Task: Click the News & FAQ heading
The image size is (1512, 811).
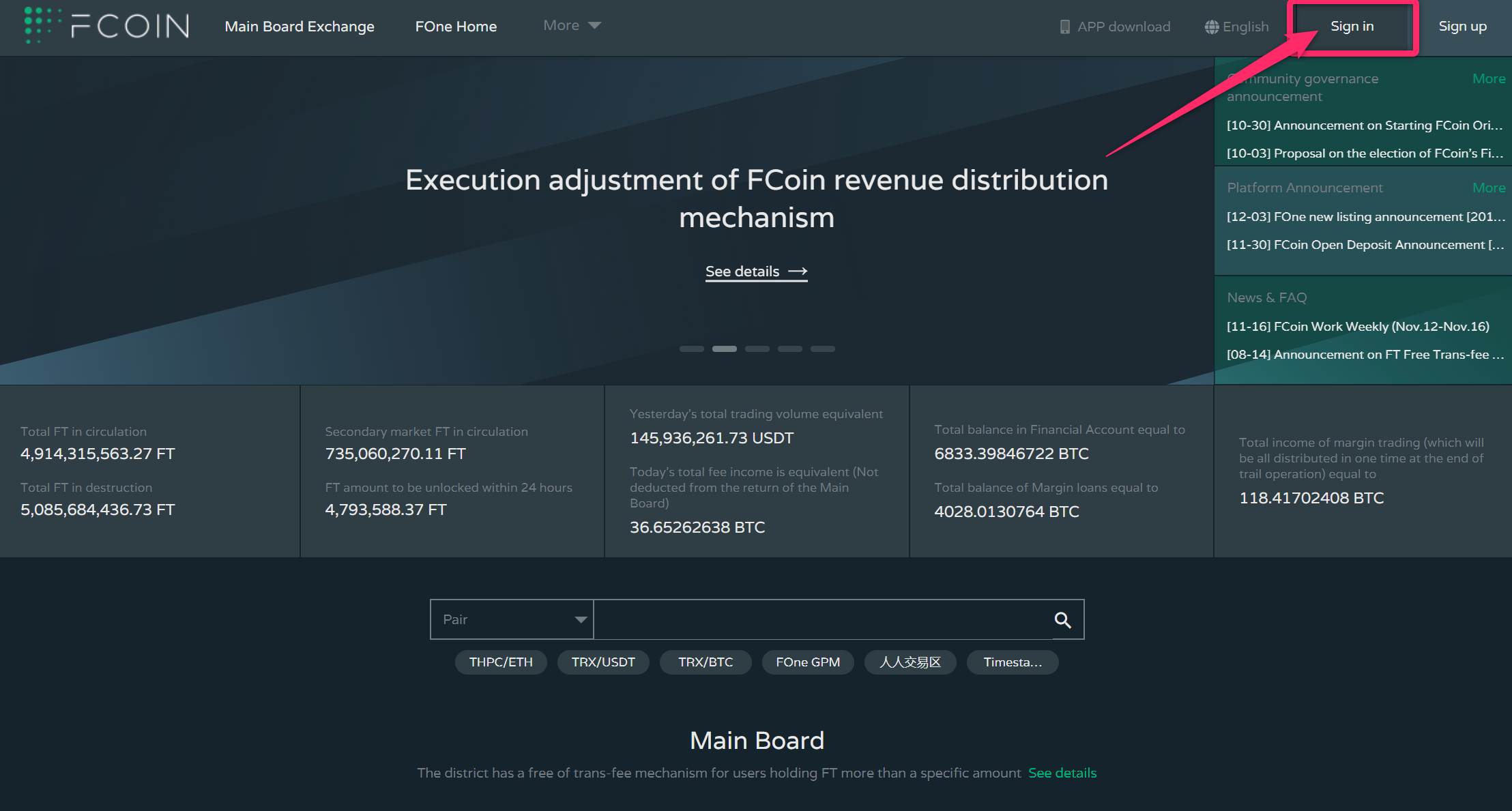Action: point(1266,297)
